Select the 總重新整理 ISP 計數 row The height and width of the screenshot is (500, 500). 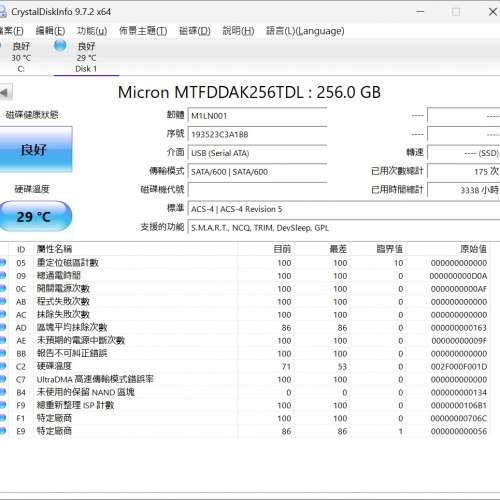point(245,405)
